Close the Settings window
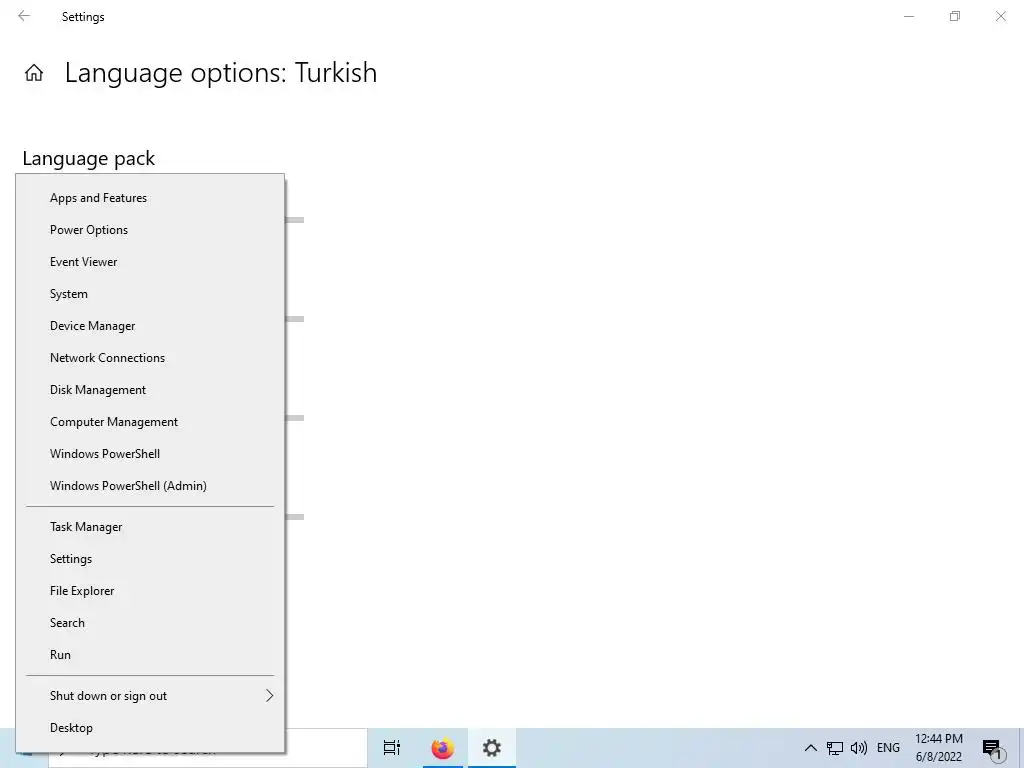Image resolution: width=1024 pixels, height=768 pixels. tap(1000, 16)
